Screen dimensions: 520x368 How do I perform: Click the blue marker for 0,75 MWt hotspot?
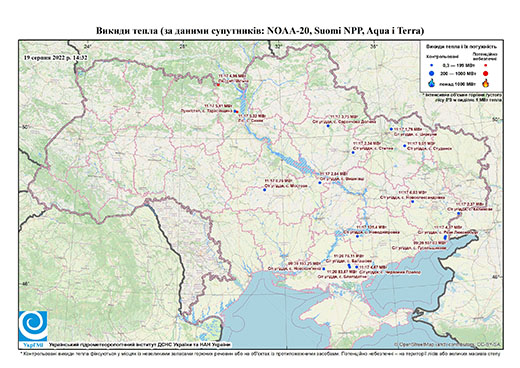(x=265, y=190)
